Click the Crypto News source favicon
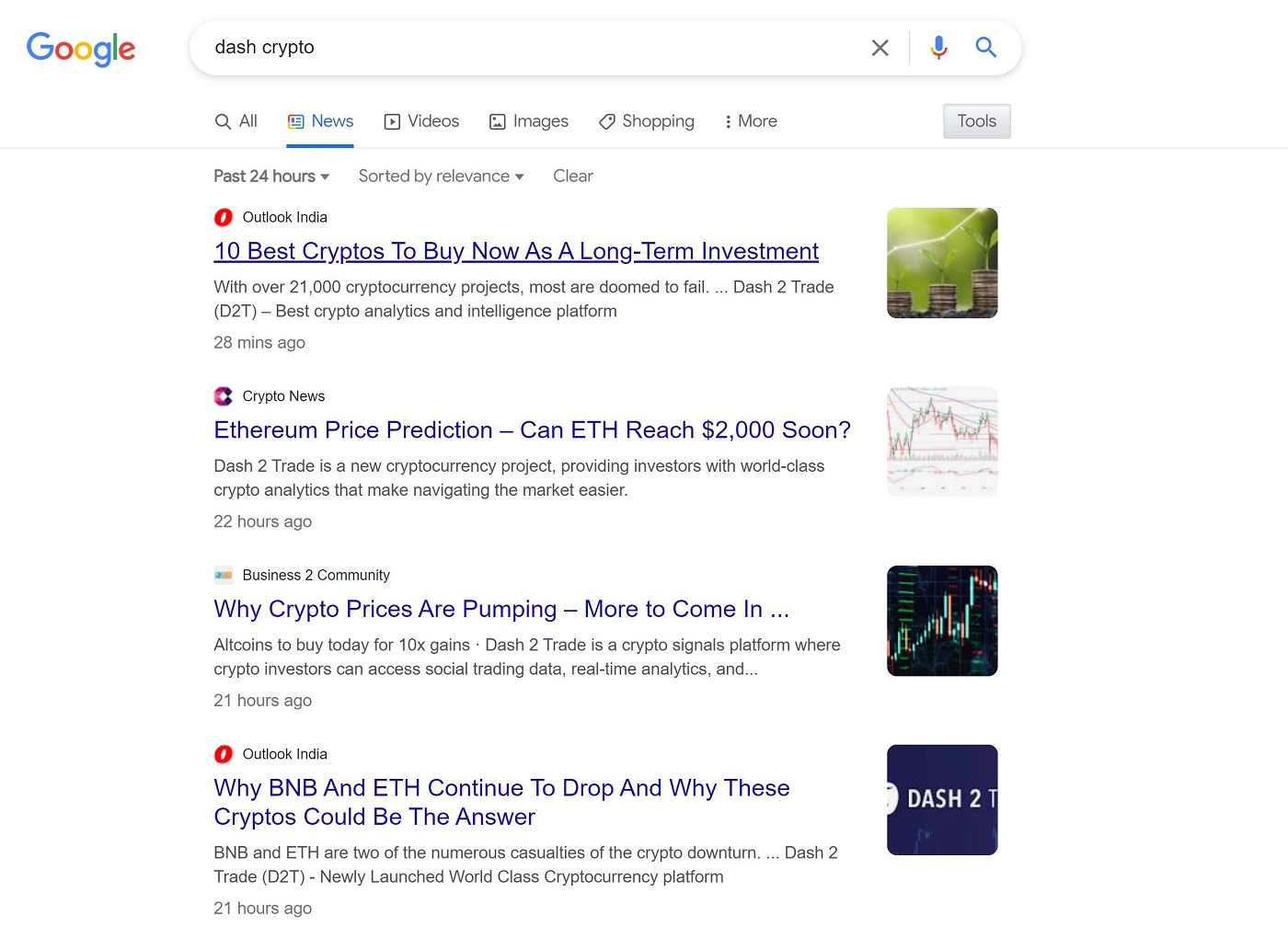The height and width of the screenshot is (938, 1288). (224, 396)
